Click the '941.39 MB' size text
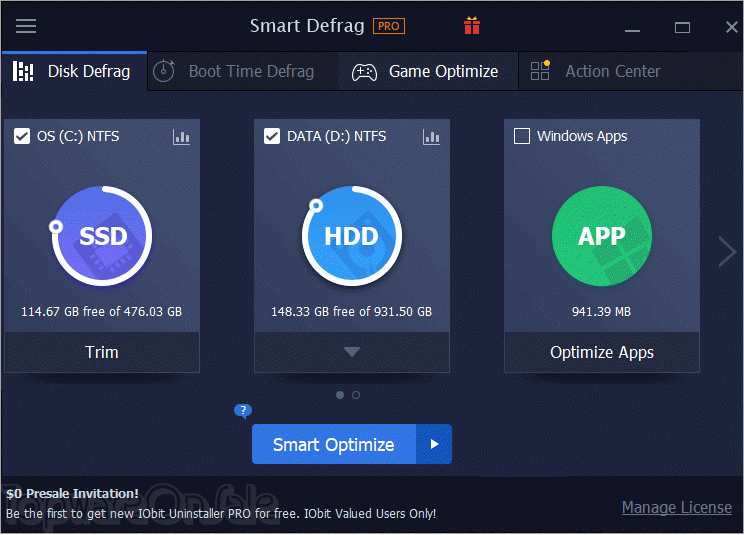 click(x=601, y=312)
